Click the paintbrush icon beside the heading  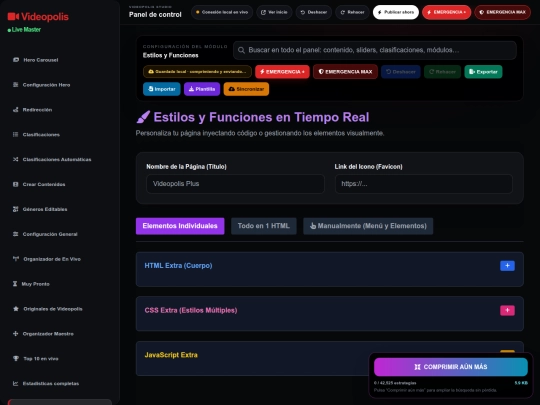(x=143, y=117)
